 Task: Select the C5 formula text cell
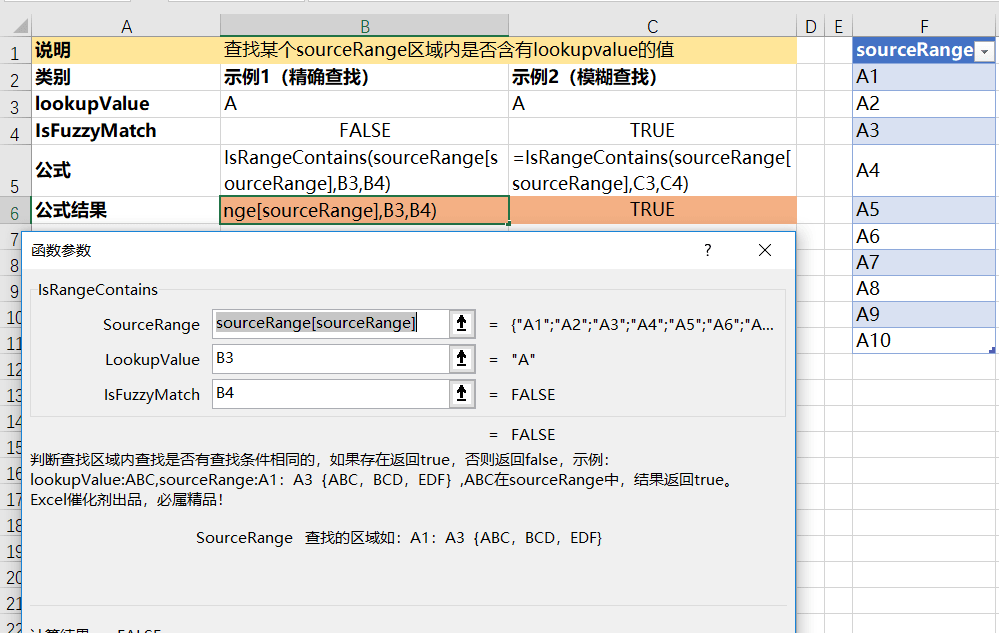(x=652, y=170)
